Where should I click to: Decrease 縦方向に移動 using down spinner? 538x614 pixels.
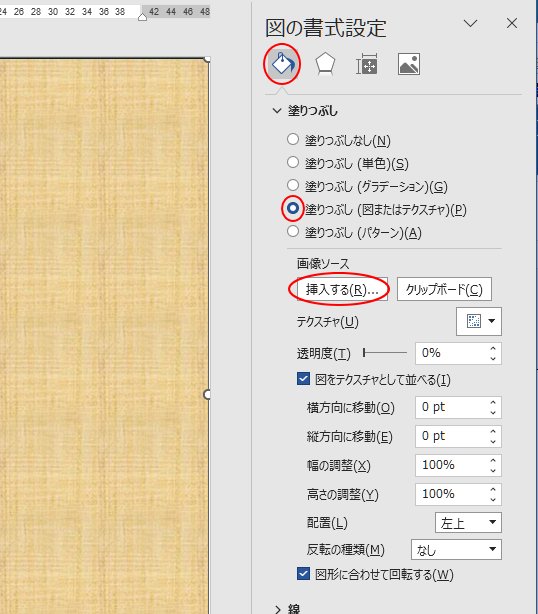click(x=493, y=441)
